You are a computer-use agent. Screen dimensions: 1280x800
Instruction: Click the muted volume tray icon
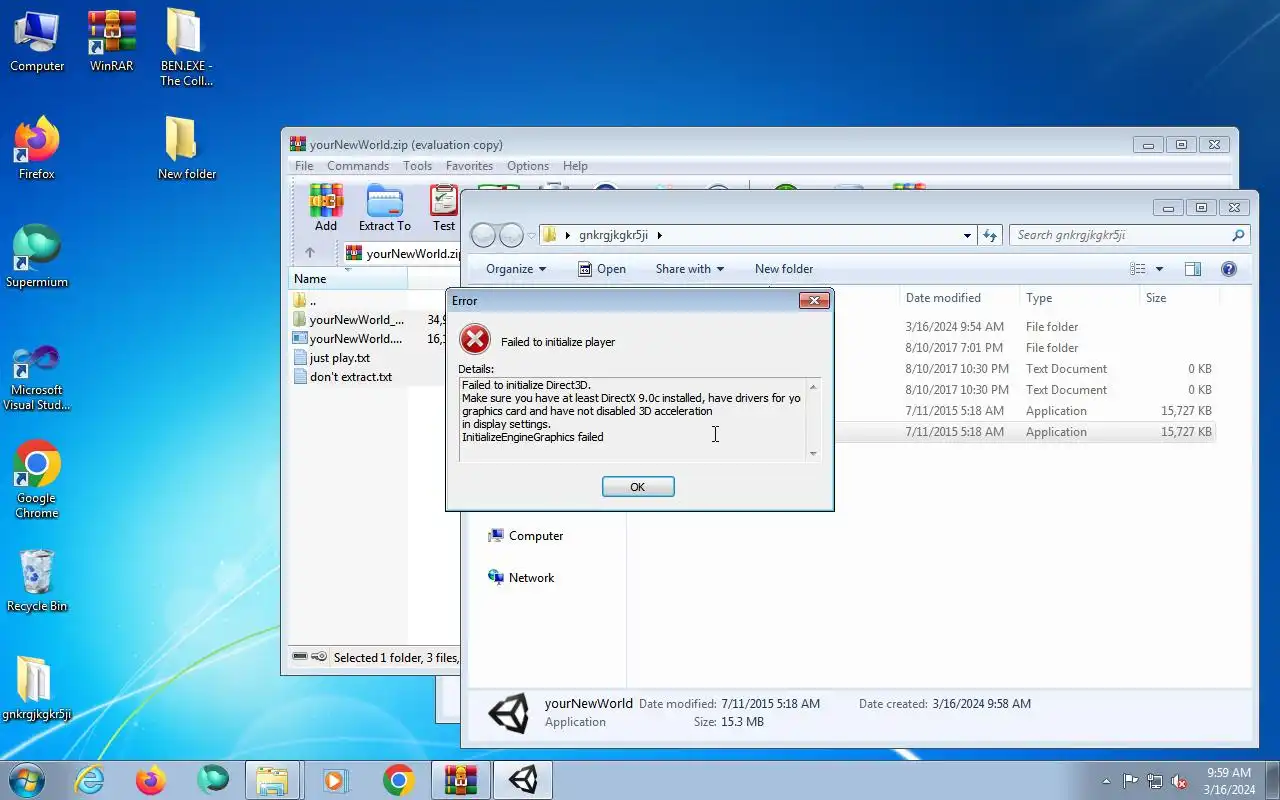tap(1180, 781)
